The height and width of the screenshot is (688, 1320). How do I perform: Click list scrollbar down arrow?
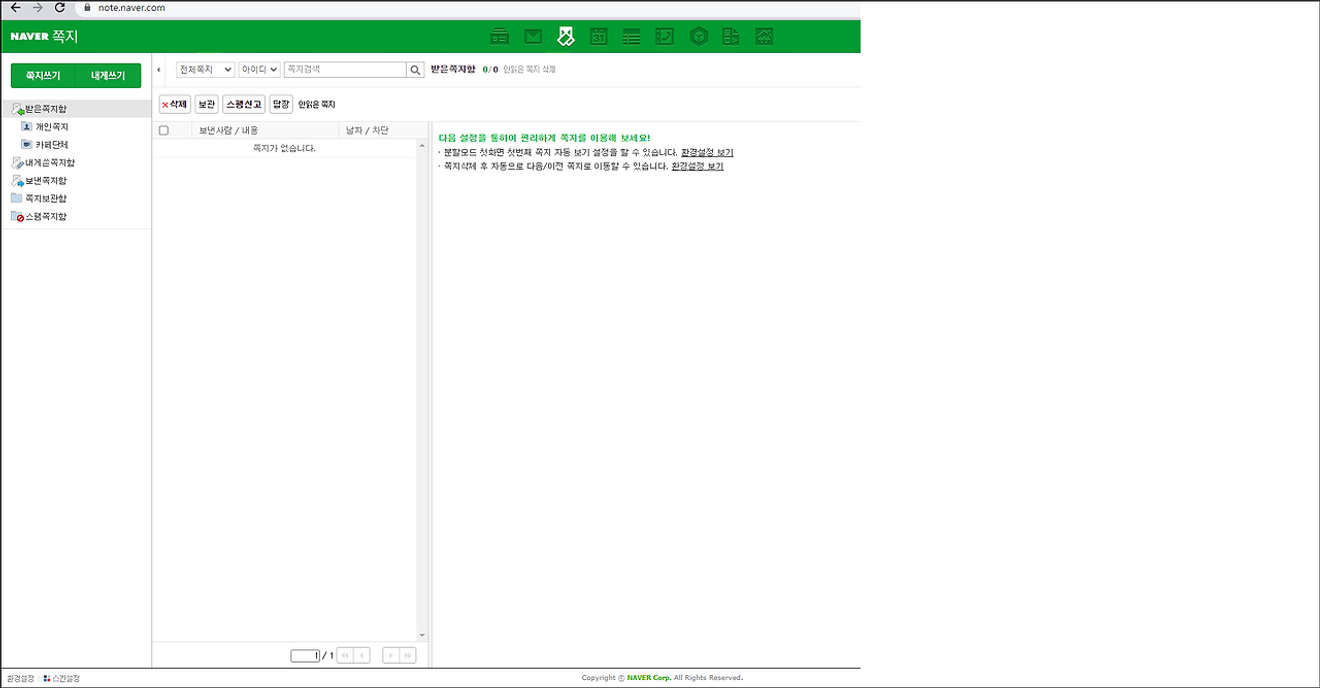point(422,635)
